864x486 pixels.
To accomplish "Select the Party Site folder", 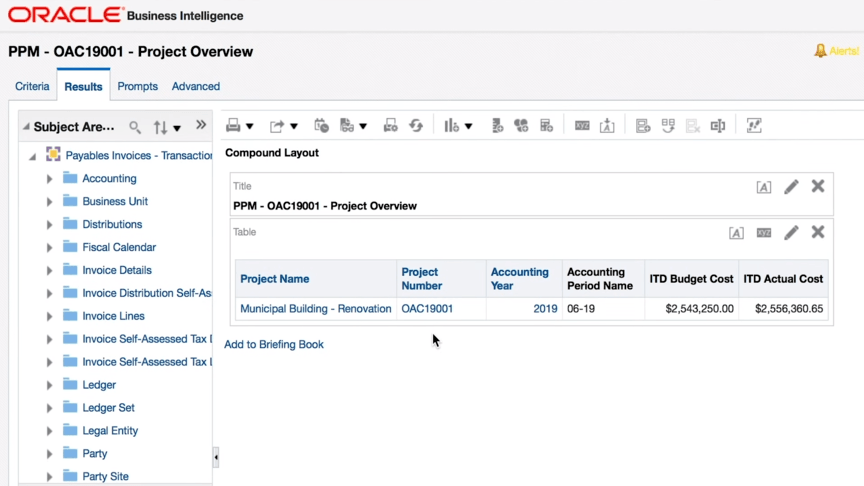I will [105, 476].
